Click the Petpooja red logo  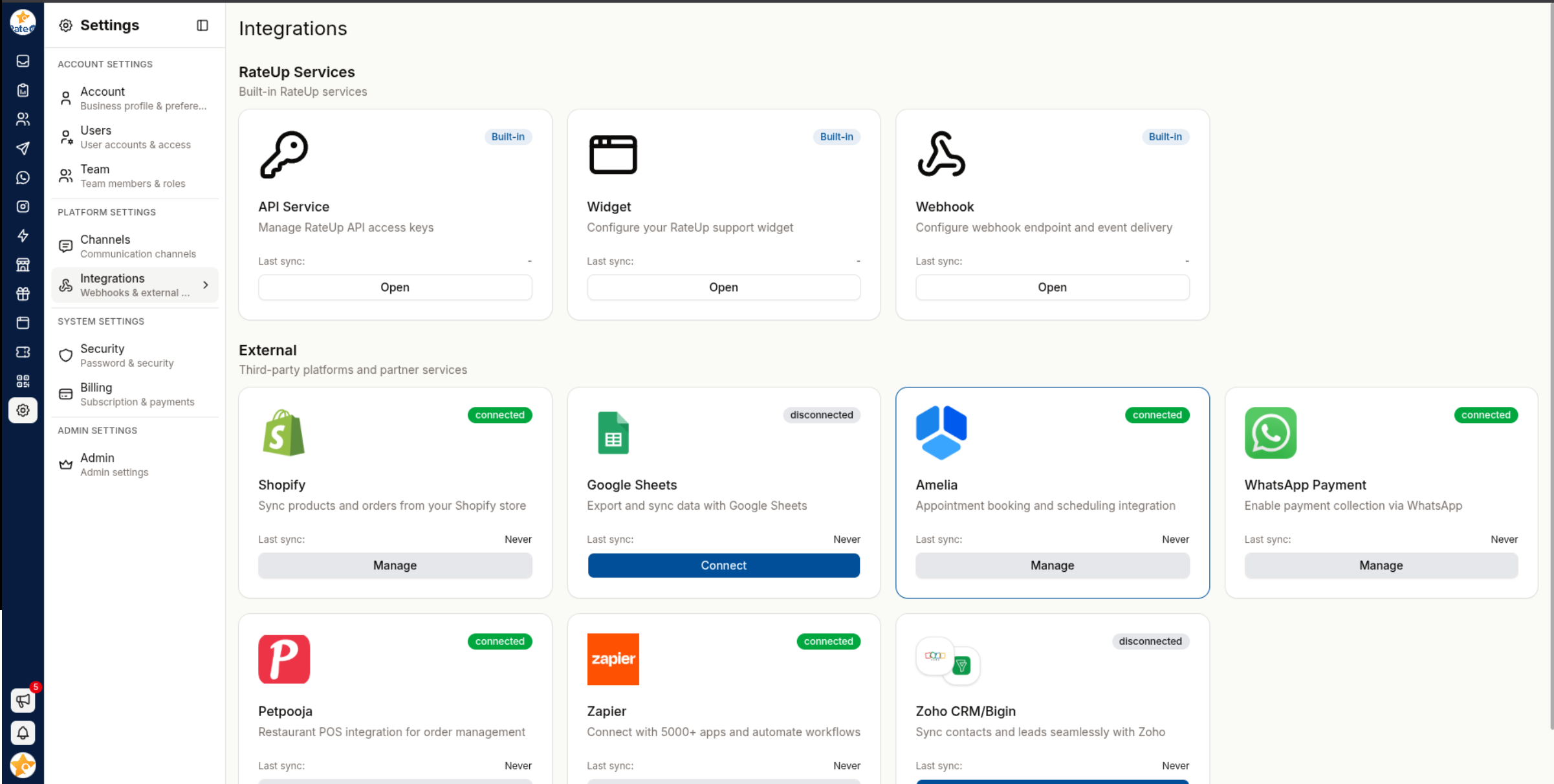(284, 659)
